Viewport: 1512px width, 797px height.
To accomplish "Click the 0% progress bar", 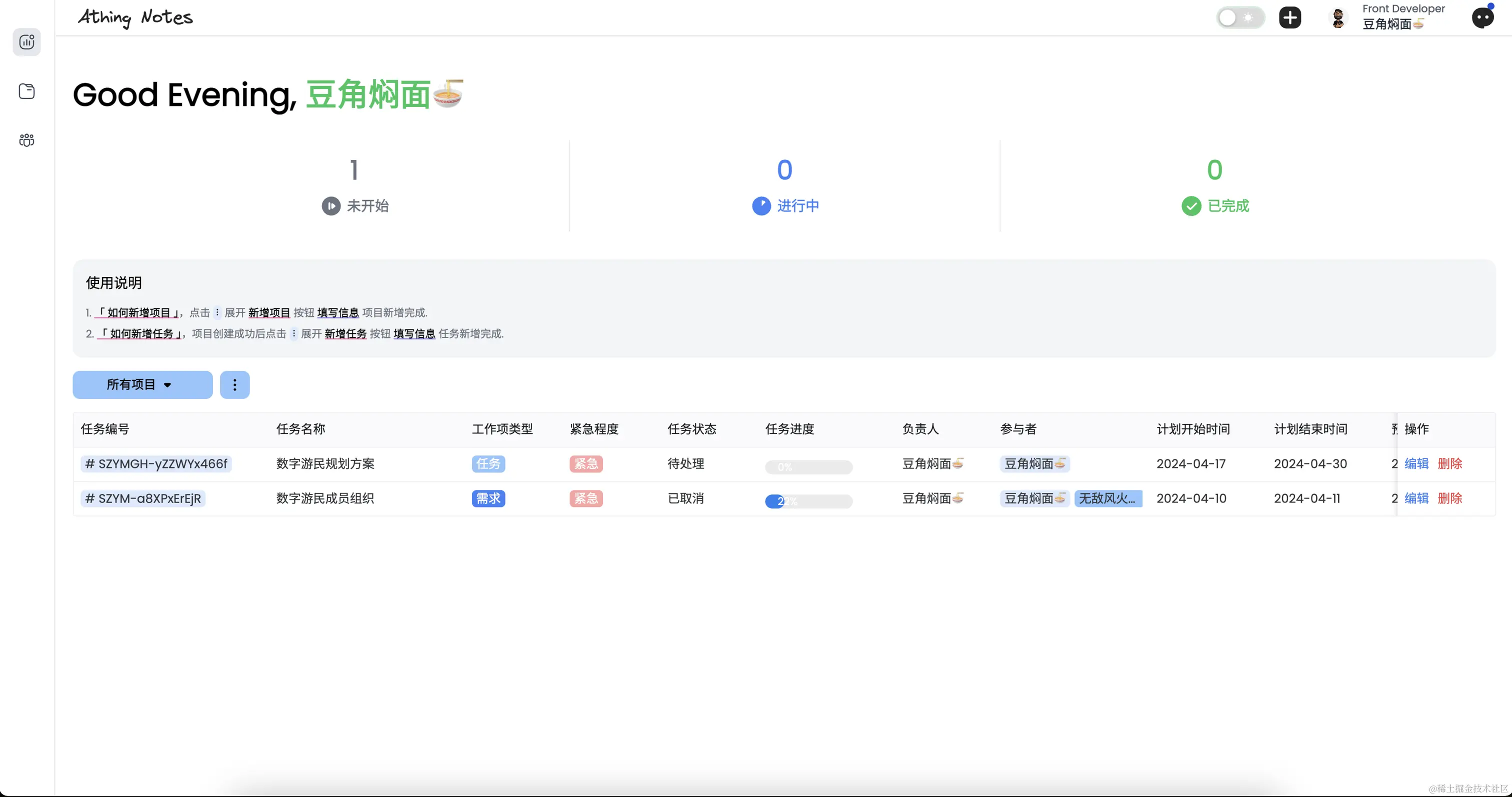I will [808, 466].
